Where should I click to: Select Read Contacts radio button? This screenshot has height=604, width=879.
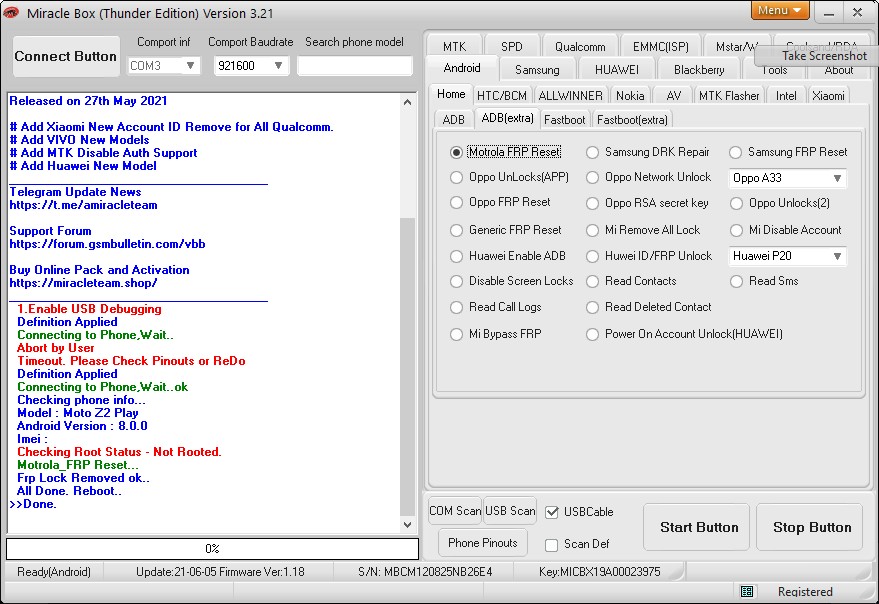(593, 281)
